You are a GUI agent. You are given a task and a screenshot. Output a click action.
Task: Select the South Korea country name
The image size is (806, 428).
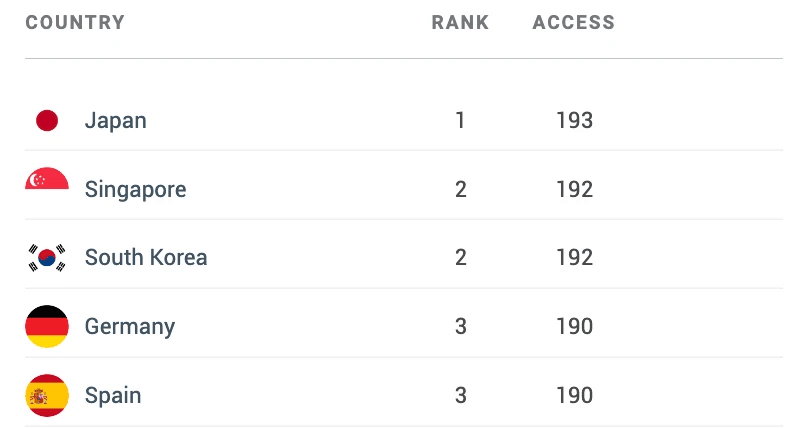(146, 258)
